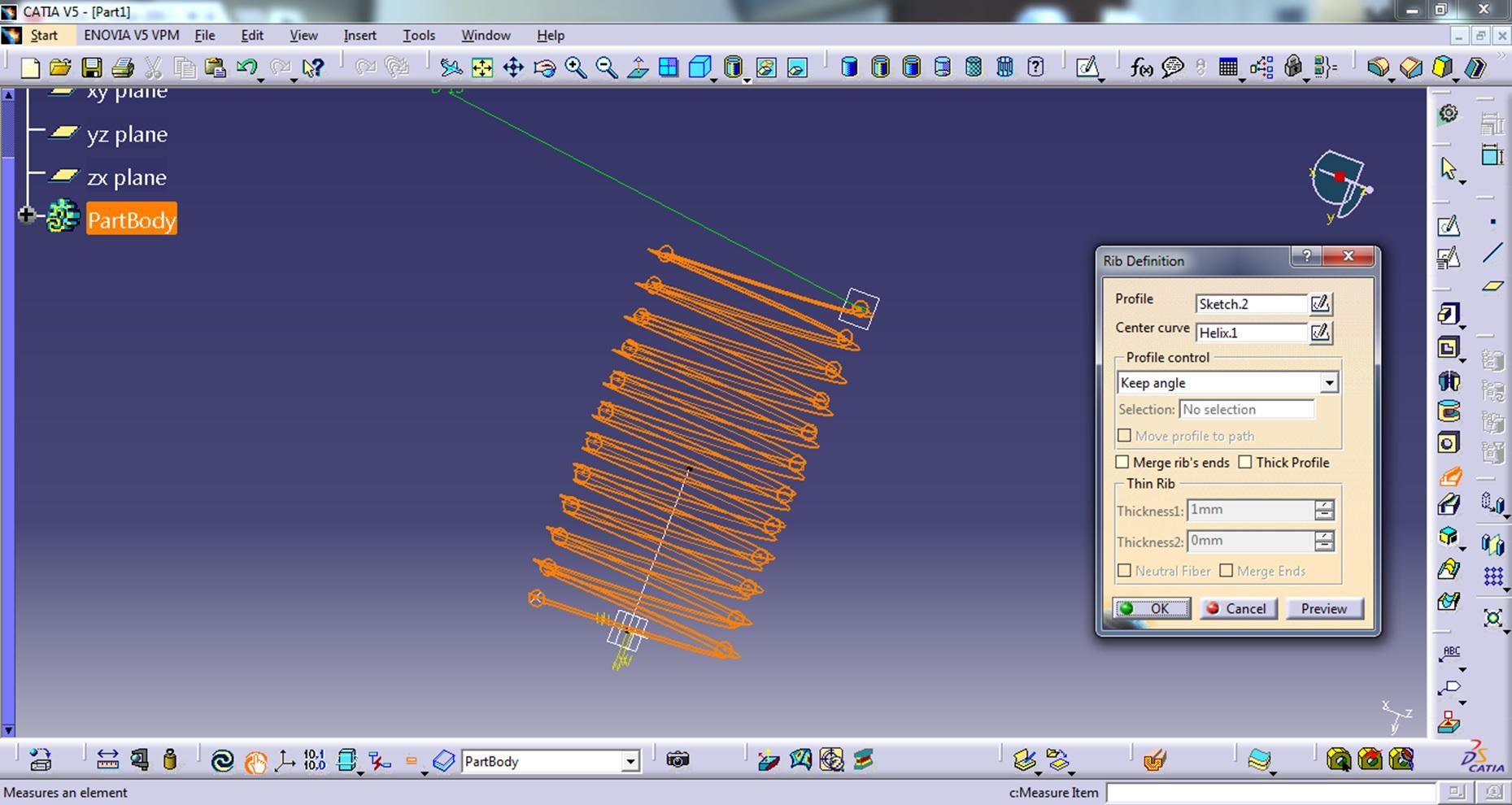The image size is (1512, 805).
Task: Print using the printer toolbar icon
Action: [123, 67]
